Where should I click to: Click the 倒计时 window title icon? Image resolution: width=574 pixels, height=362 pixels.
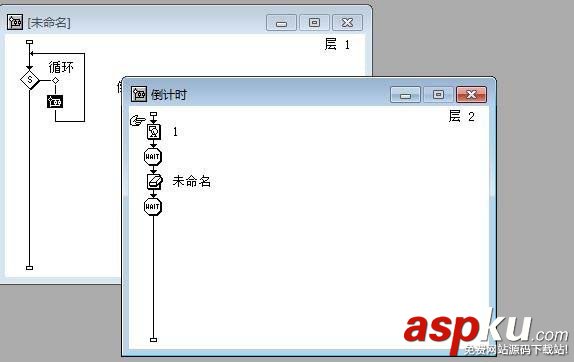(139, 94)
